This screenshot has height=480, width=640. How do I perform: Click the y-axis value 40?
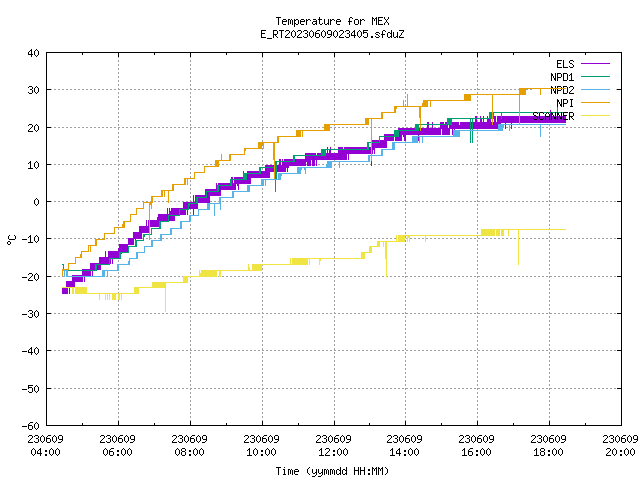coord(33,53)
